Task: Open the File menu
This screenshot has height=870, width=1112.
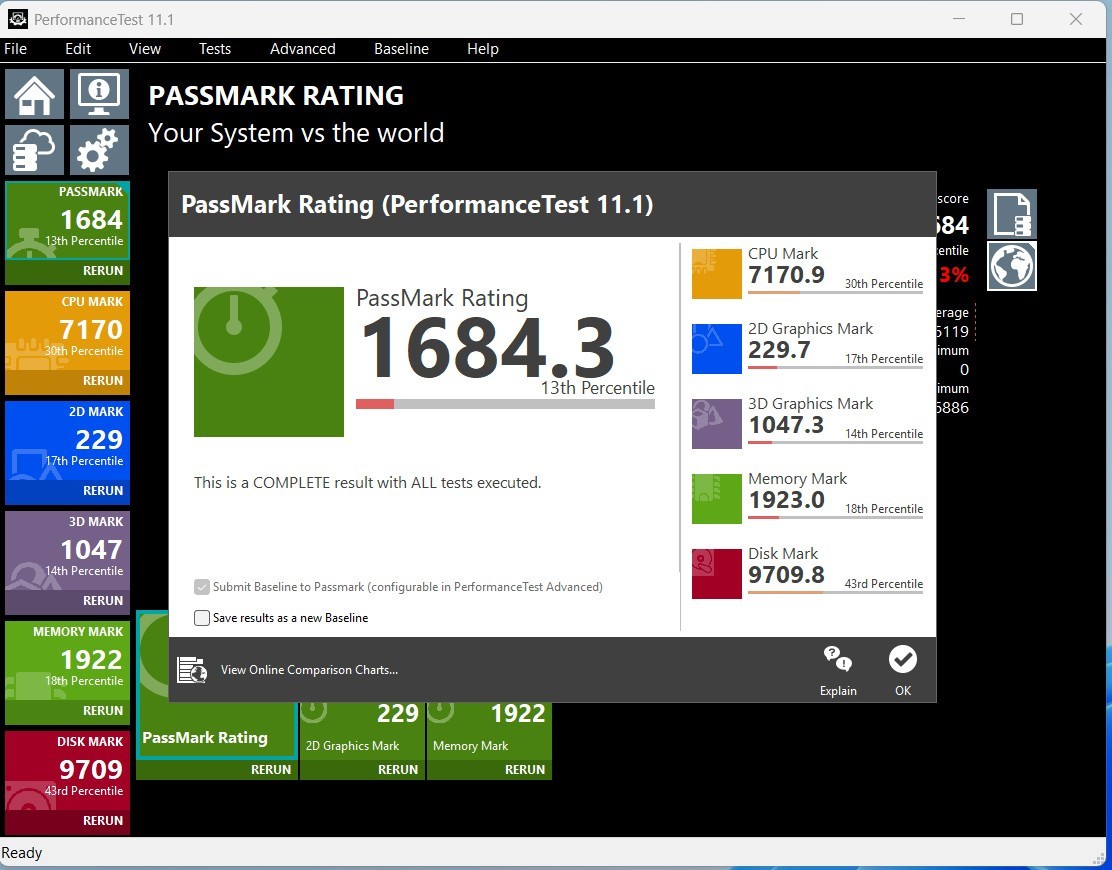Action: [16, 49]
